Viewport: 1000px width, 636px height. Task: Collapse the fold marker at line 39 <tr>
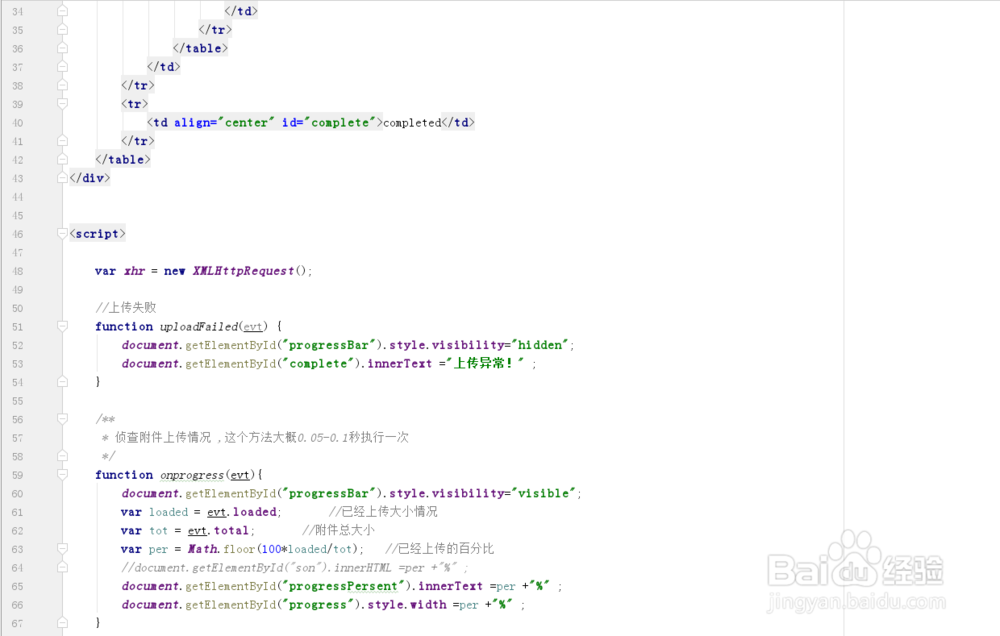pos(62,104)
